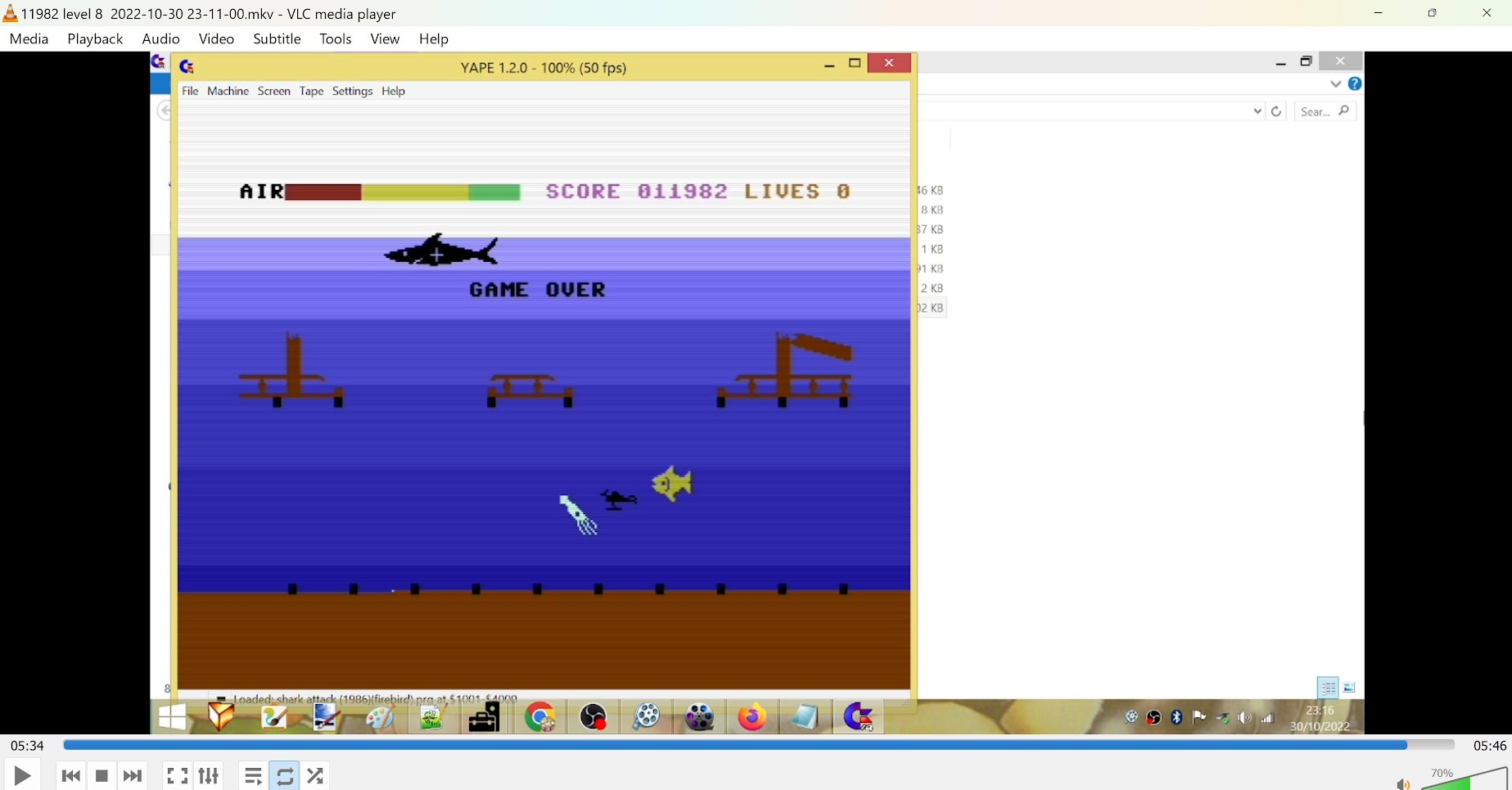Screen dimensions: 1512x790
Task: Mute audio using the speaker icon
Action: point(1402,783)
